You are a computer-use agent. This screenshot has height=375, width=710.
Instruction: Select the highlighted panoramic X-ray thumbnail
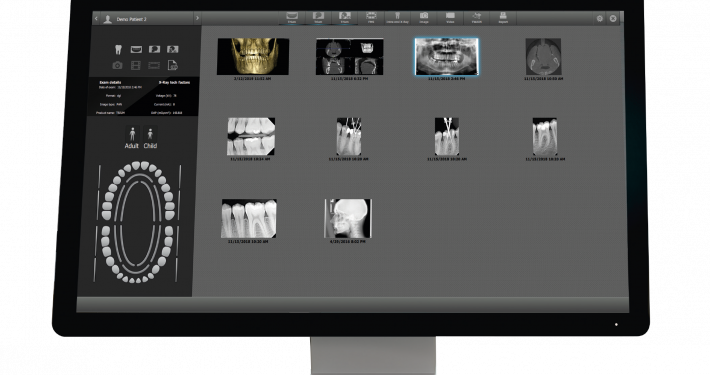446,57
